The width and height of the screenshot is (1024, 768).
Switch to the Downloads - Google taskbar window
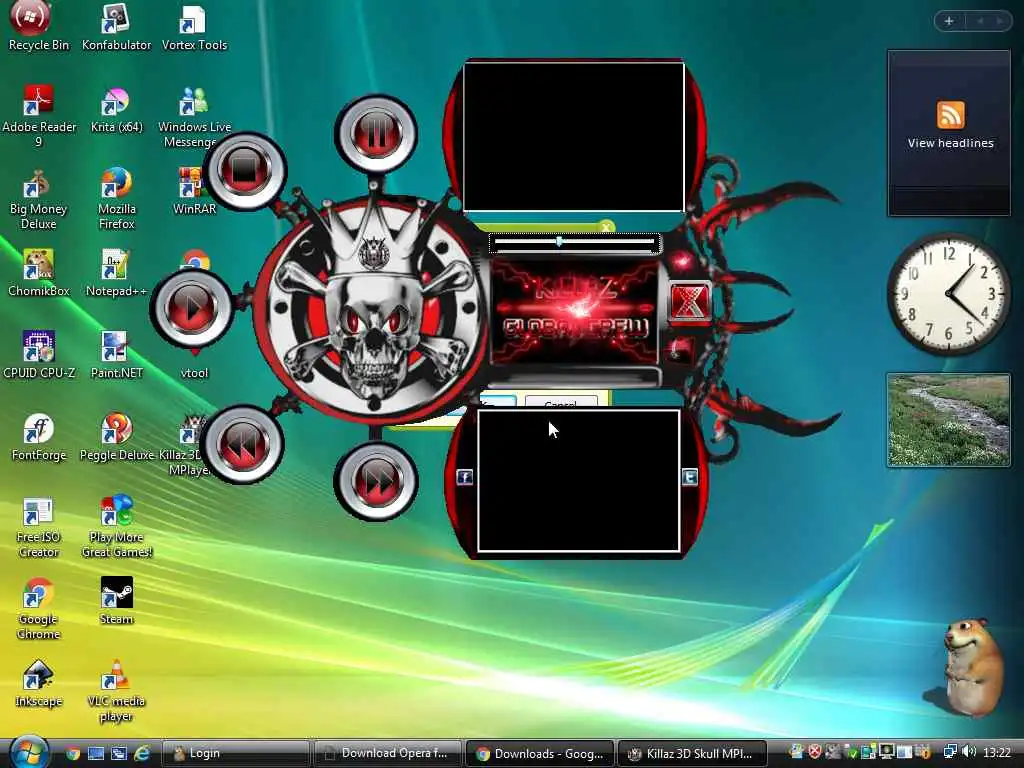coord(541,754)
